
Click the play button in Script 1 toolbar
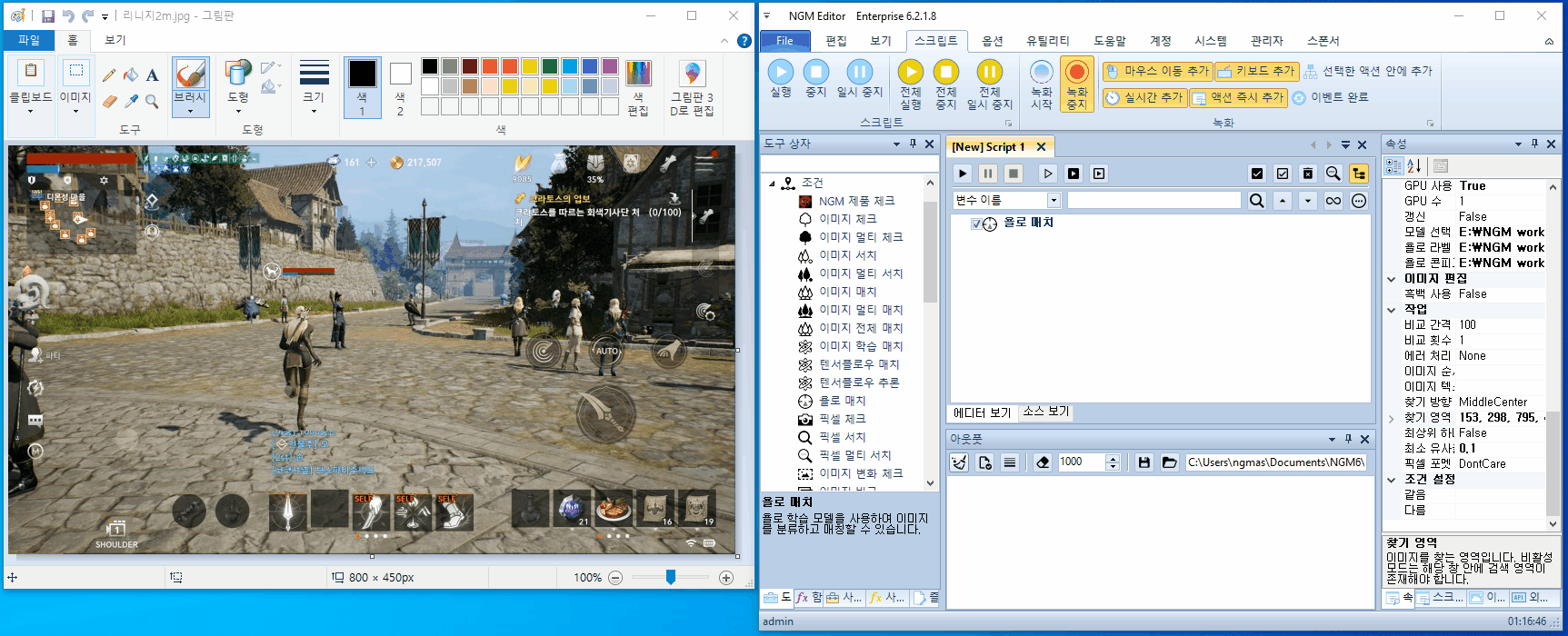963,174
